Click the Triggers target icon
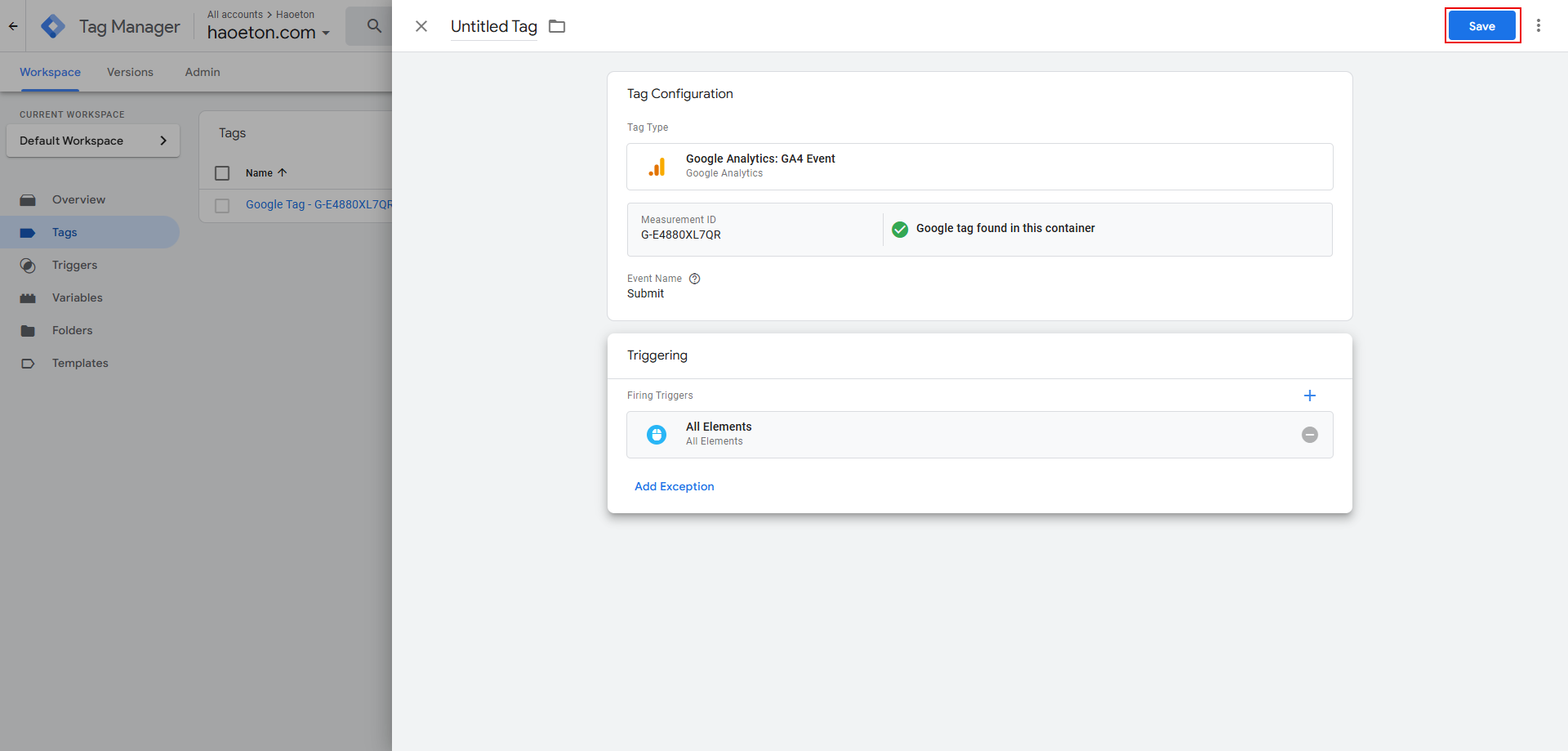1568x751 pixels. pyautogui.click(x=28, y=266)
